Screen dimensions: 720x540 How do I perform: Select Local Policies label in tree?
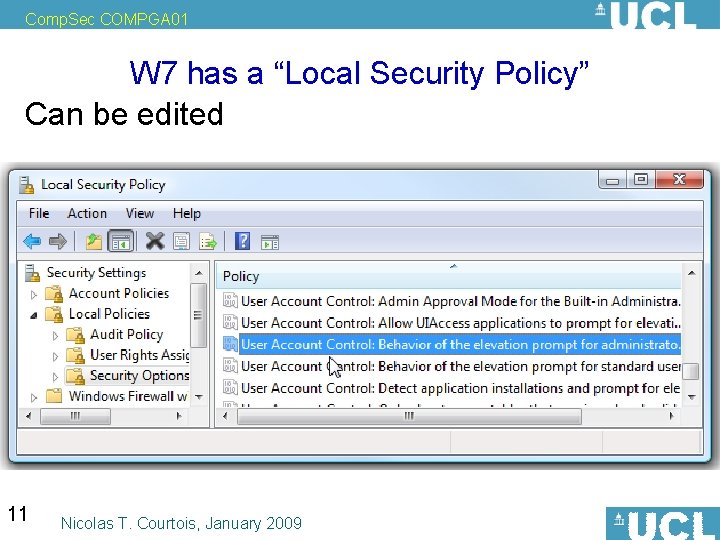pyautogui.click(x=109, y=314)
